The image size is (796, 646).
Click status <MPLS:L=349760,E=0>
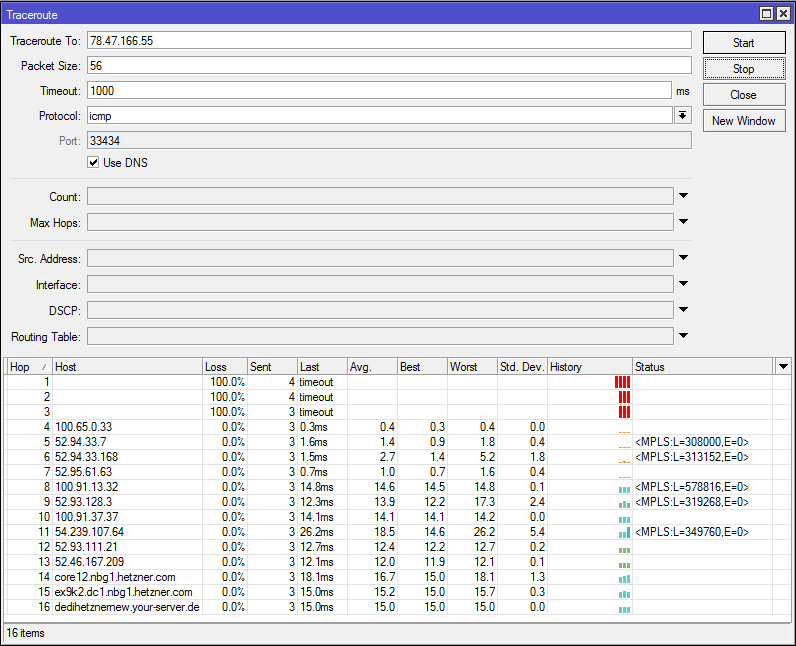coord(692,531)
